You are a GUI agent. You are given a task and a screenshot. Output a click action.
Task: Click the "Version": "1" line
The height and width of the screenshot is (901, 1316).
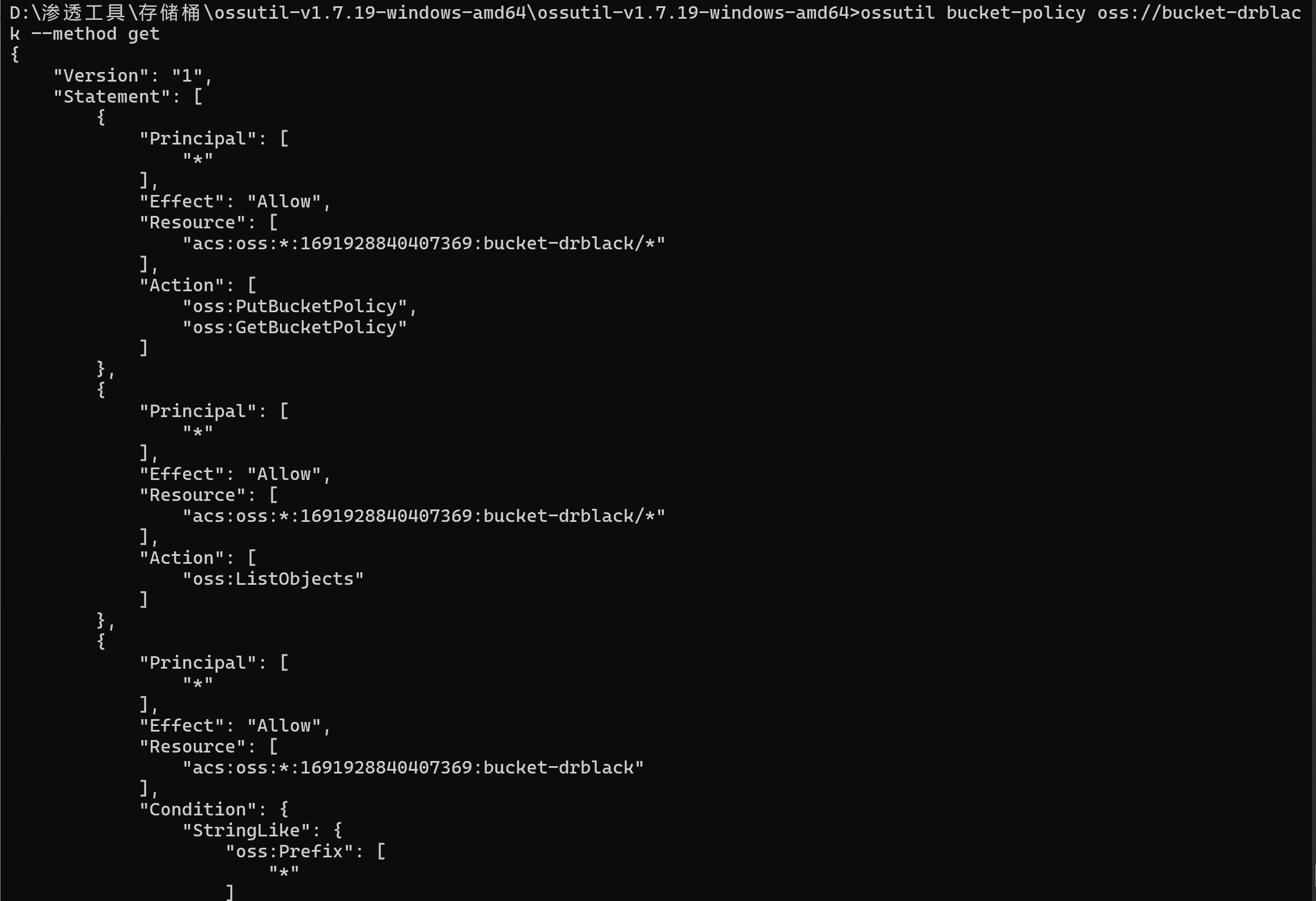133,76
